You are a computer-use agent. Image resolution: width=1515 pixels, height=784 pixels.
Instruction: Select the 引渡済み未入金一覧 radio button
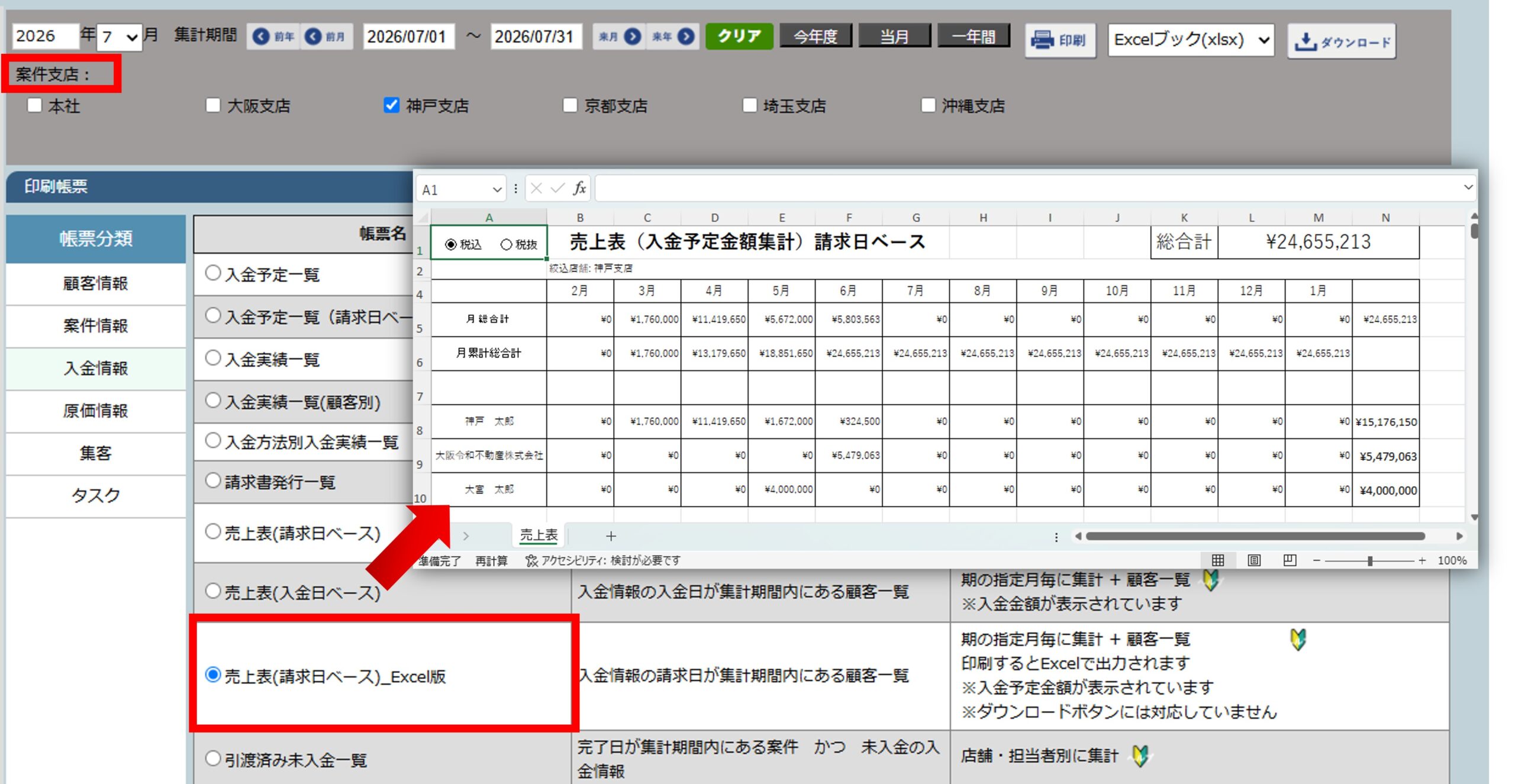[x=213, y=758]
